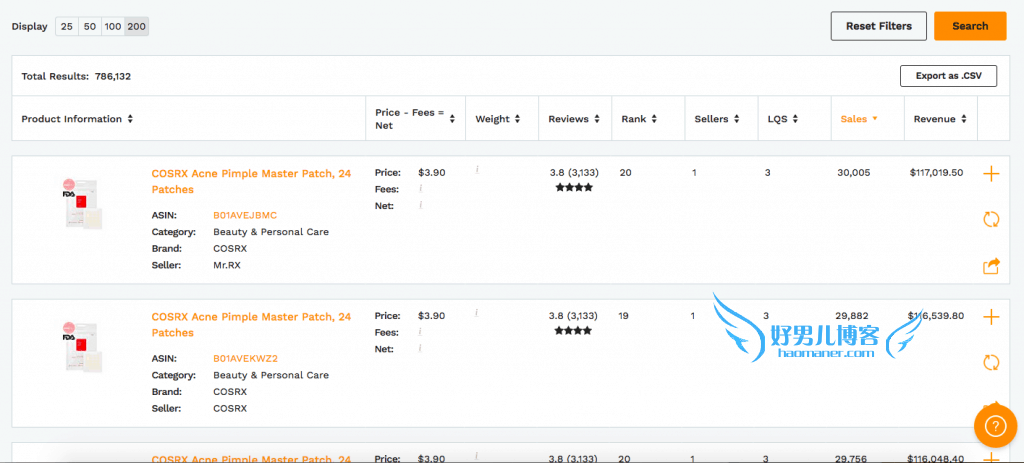The image size is (1024, 463).
Task: Select sales value 30,005
Action: (x=853, y=172)
